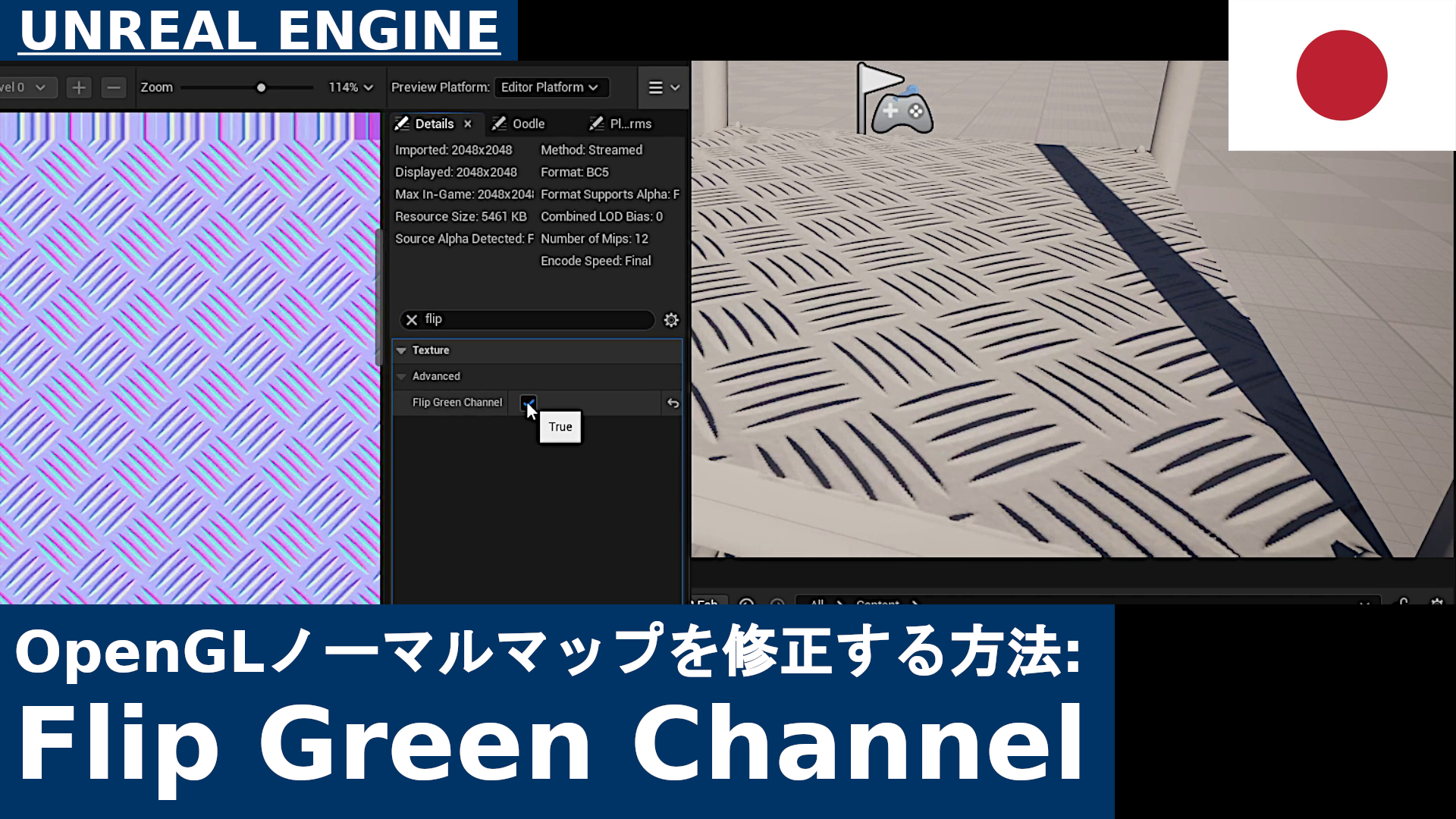Click 'Source Alpha Detected: F' text
Viewport: 1456px width, 819px height.
click(464, 239)
